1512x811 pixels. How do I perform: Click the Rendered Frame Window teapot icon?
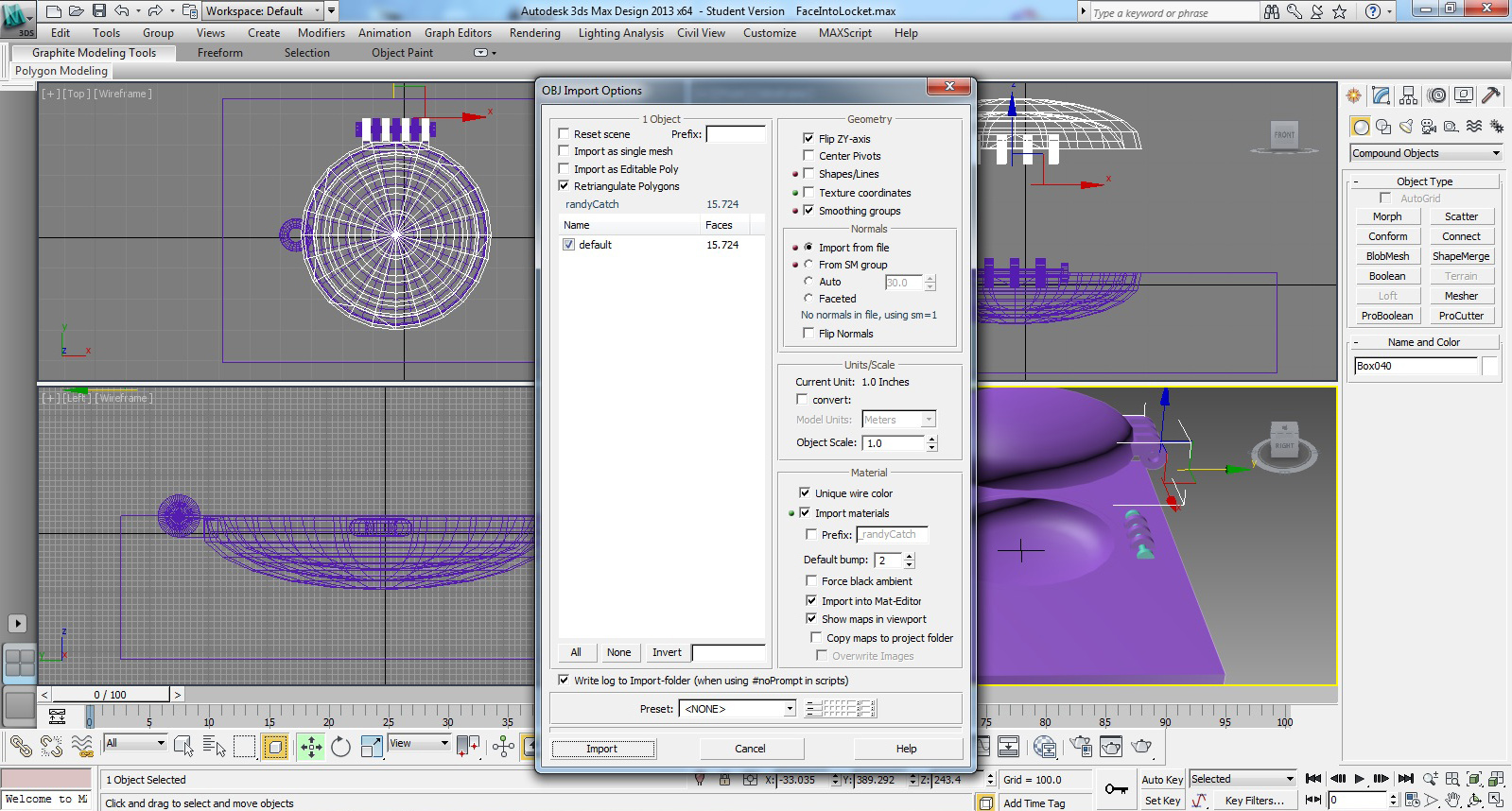(x=1111, y=747)
